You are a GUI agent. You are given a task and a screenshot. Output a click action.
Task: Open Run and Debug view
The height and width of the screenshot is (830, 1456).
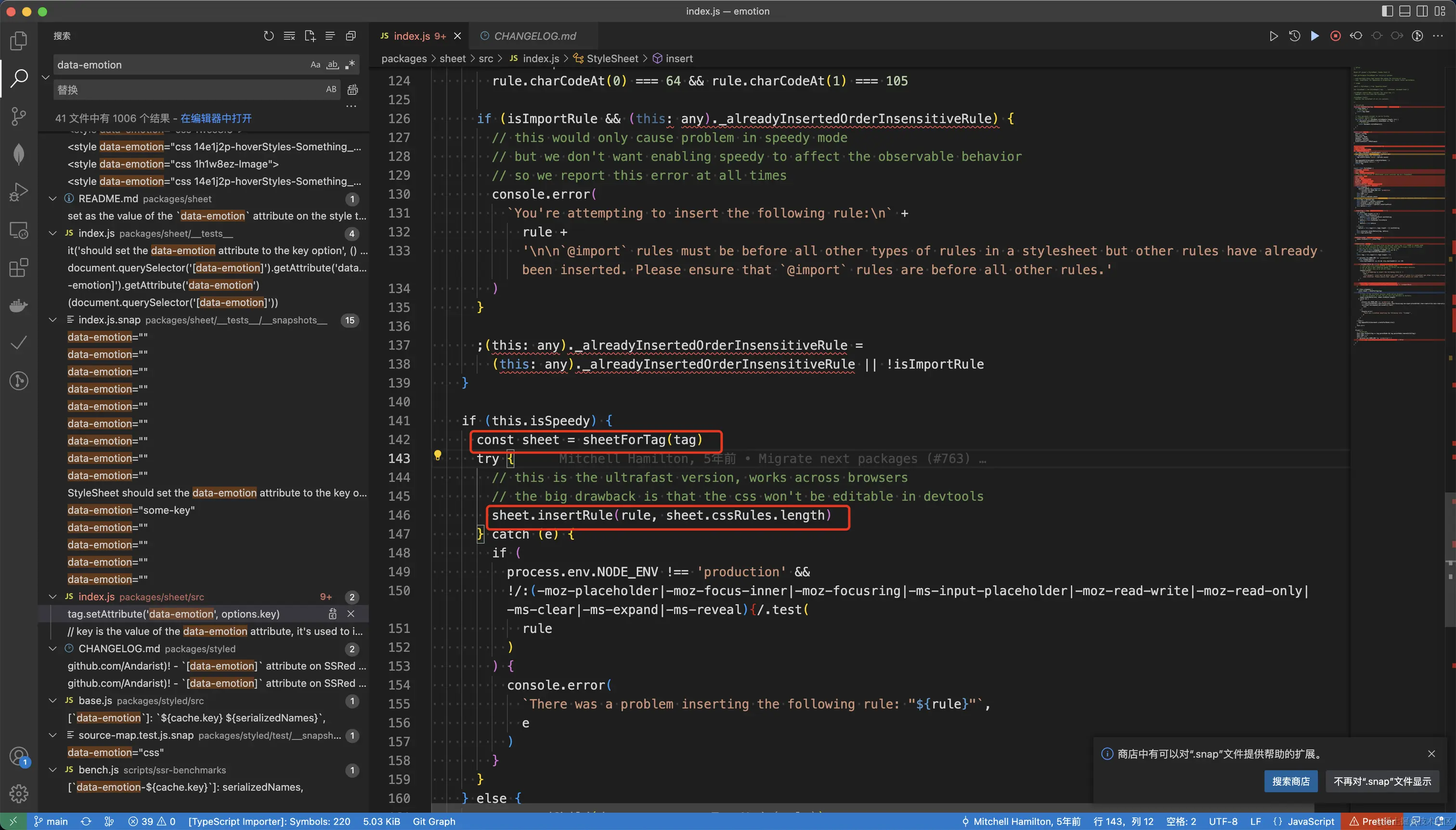point(19,192)
